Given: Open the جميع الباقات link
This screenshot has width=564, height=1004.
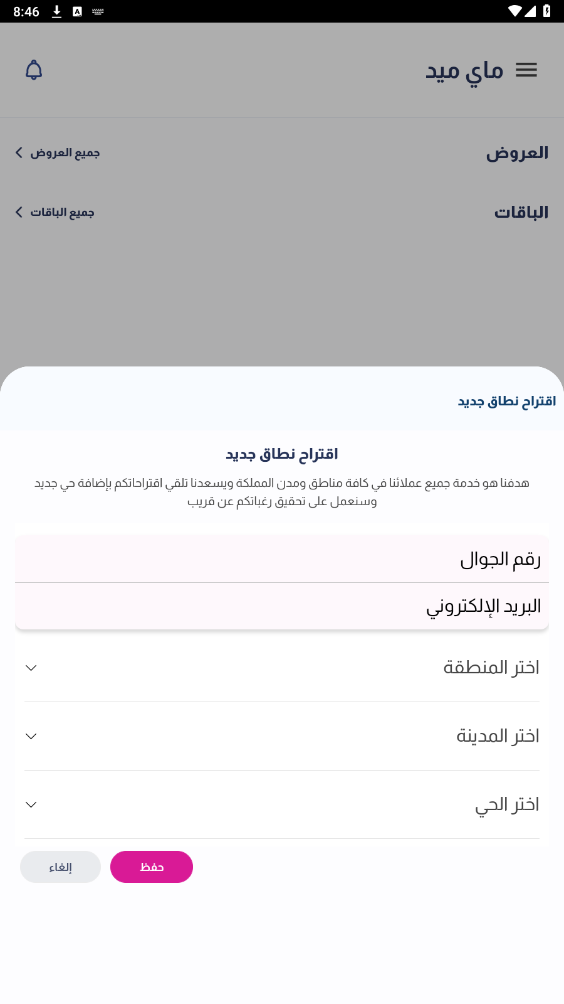Looking at the screenshot, I should [62, 212].
